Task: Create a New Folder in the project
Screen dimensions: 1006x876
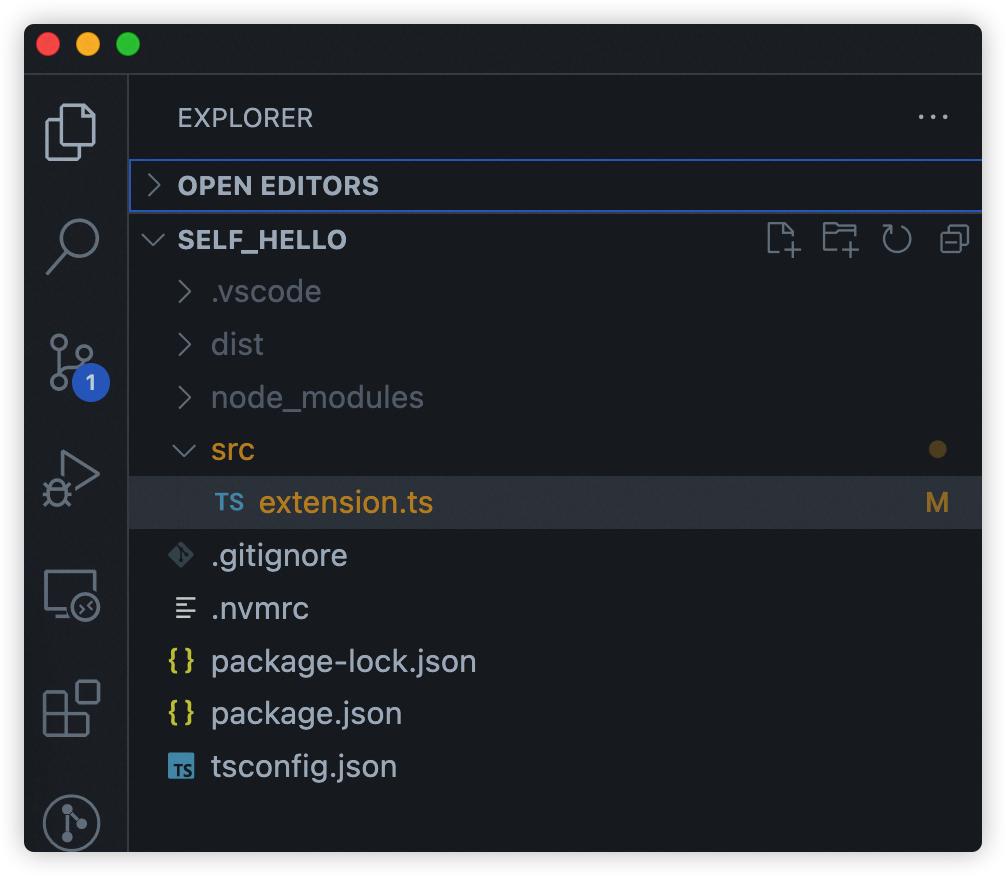Action: pyautogui.click(x=840, y=239)
